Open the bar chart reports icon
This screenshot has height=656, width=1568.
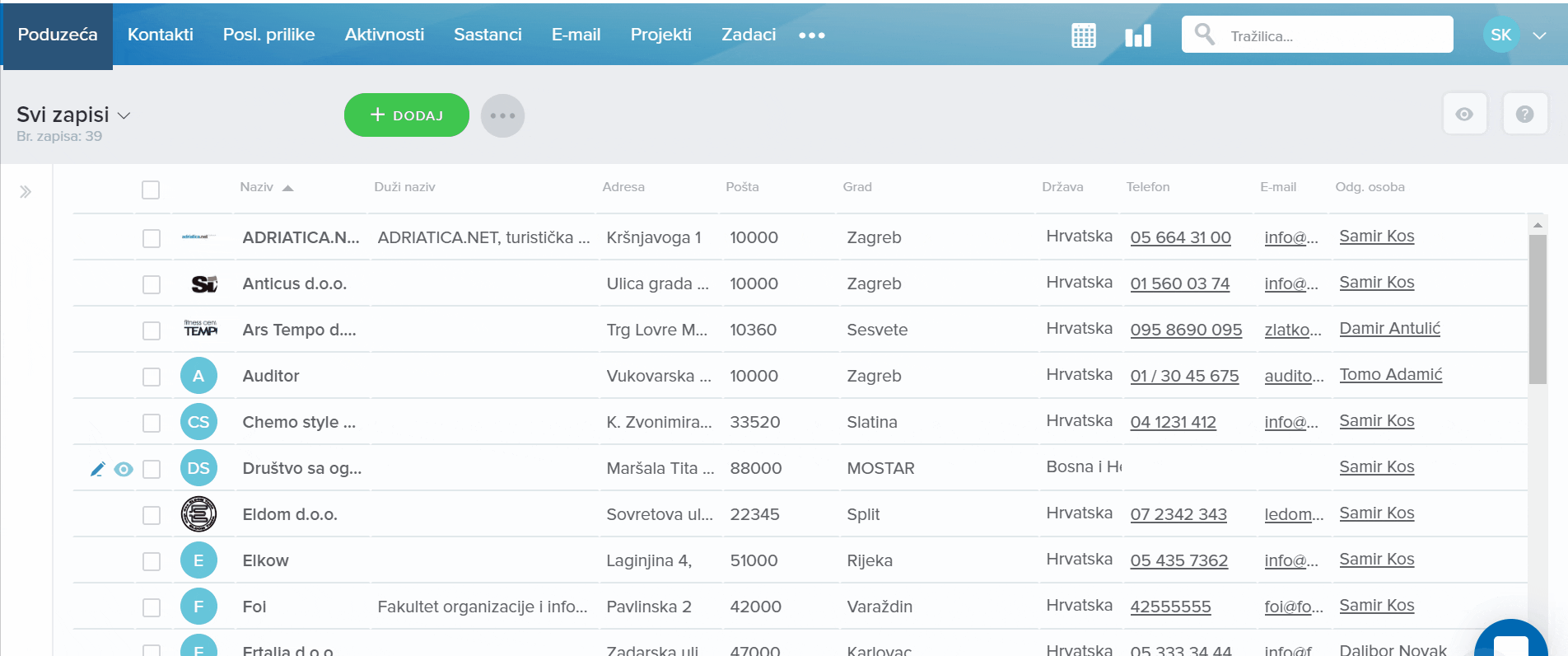1137,35
